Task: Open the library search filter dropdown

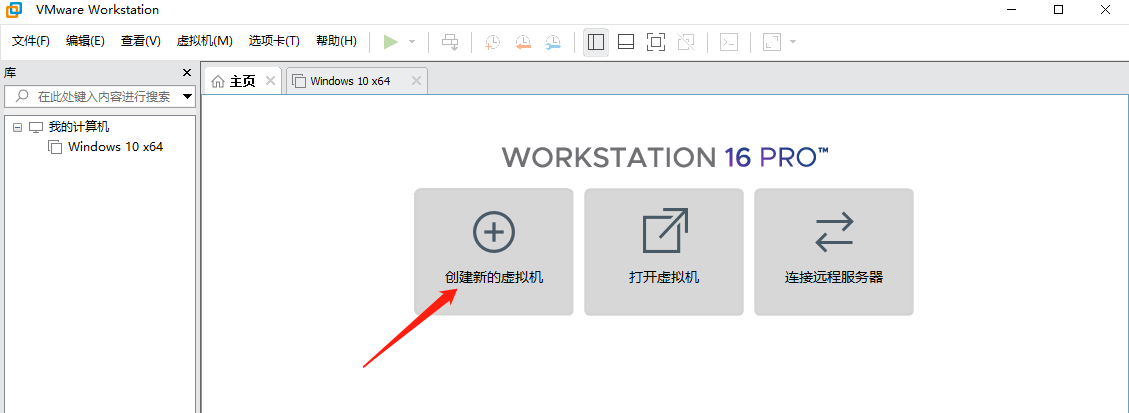Action: tap(187, 96)
